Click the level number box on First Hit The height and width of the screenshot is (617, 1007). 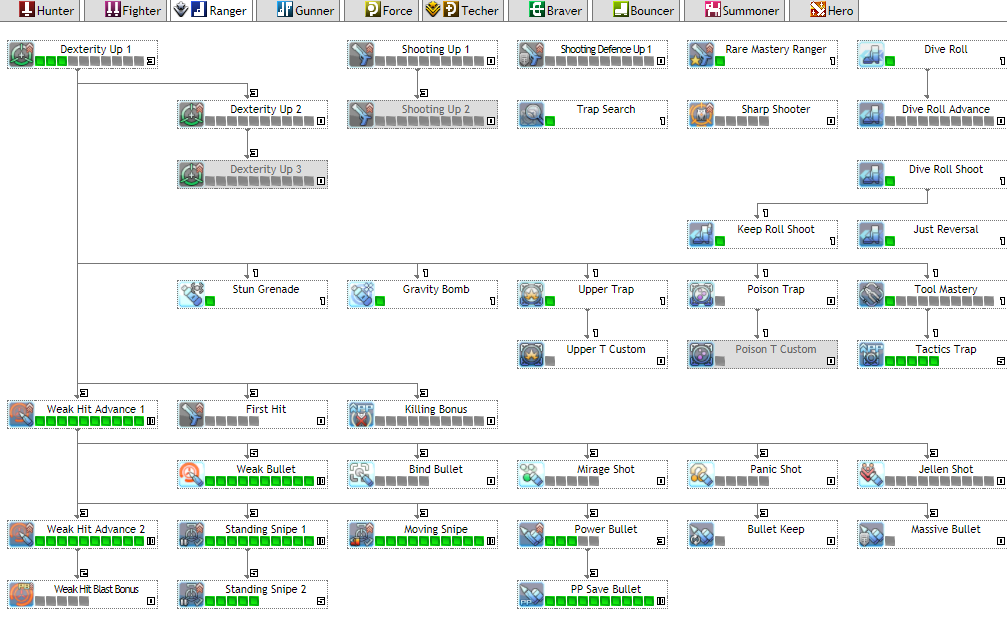[321, 422]
